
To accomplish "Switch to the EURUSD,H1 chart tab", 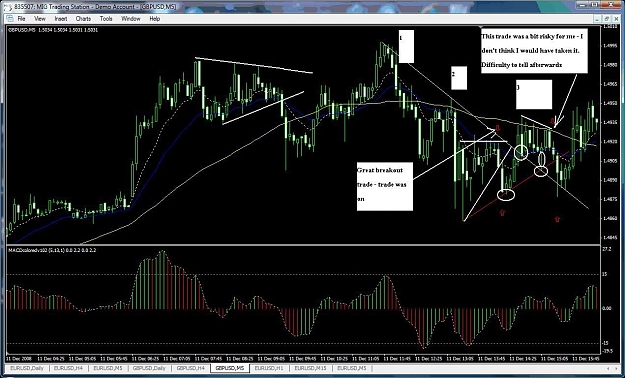I will pos(269,368).
